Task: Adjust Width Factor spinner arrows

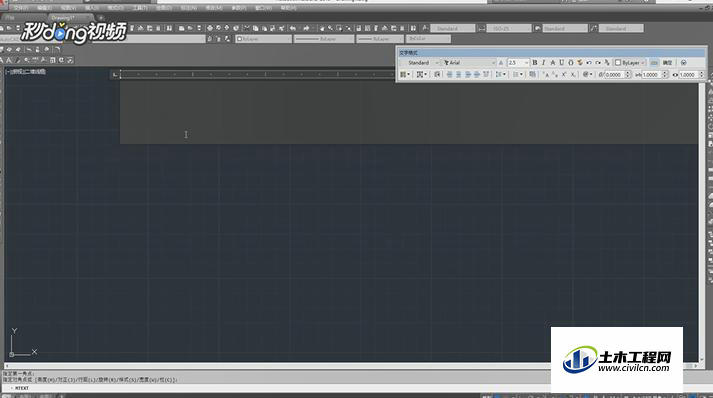Action: (x=701, y=75)
